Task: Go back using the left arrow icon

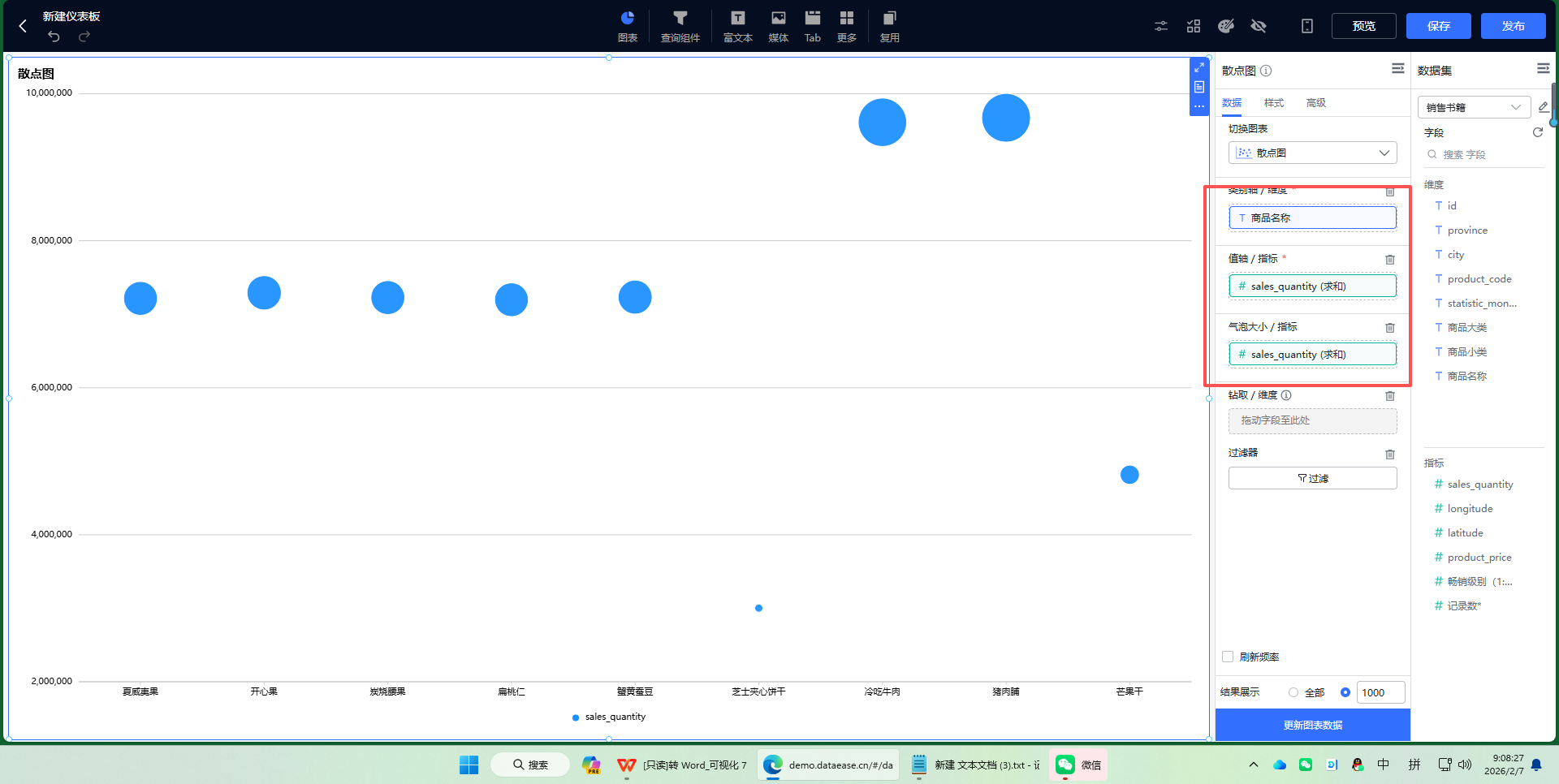Action: tap(23, 26)
